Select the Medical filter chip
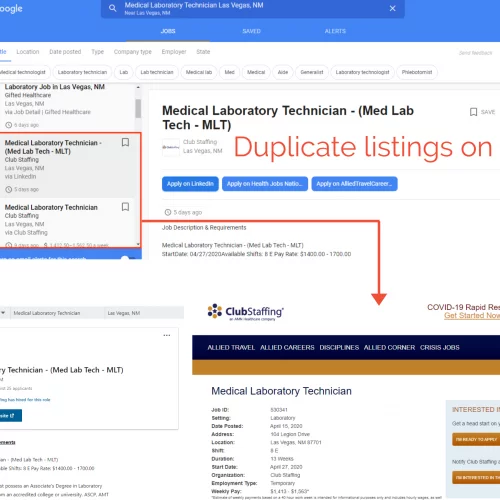Viewport: 500px width, 500px height. point(256,72)
